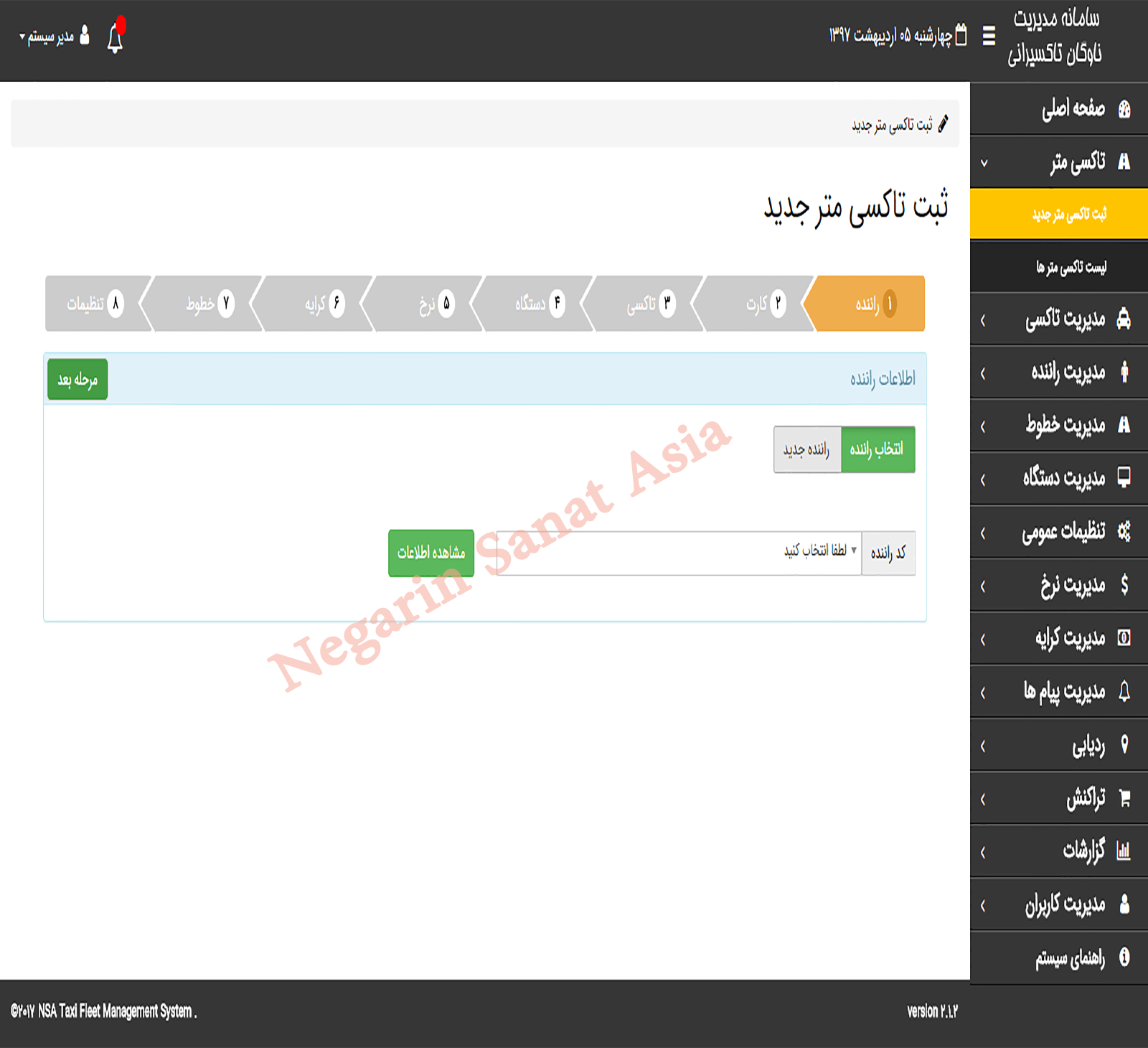Viewport: 1148px width, 1048px height.
Task: Click the Version text in the footer
Action: click(932, 1011)
